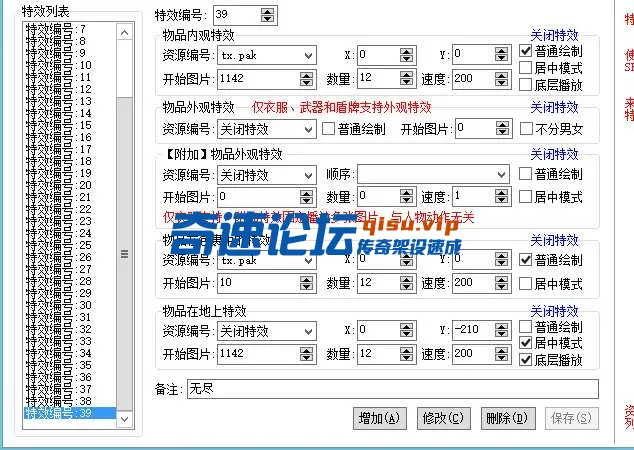Screen dimensions: 634x450
Task: Select 特效编号:30 in the effect list
Action: (70, 305)
